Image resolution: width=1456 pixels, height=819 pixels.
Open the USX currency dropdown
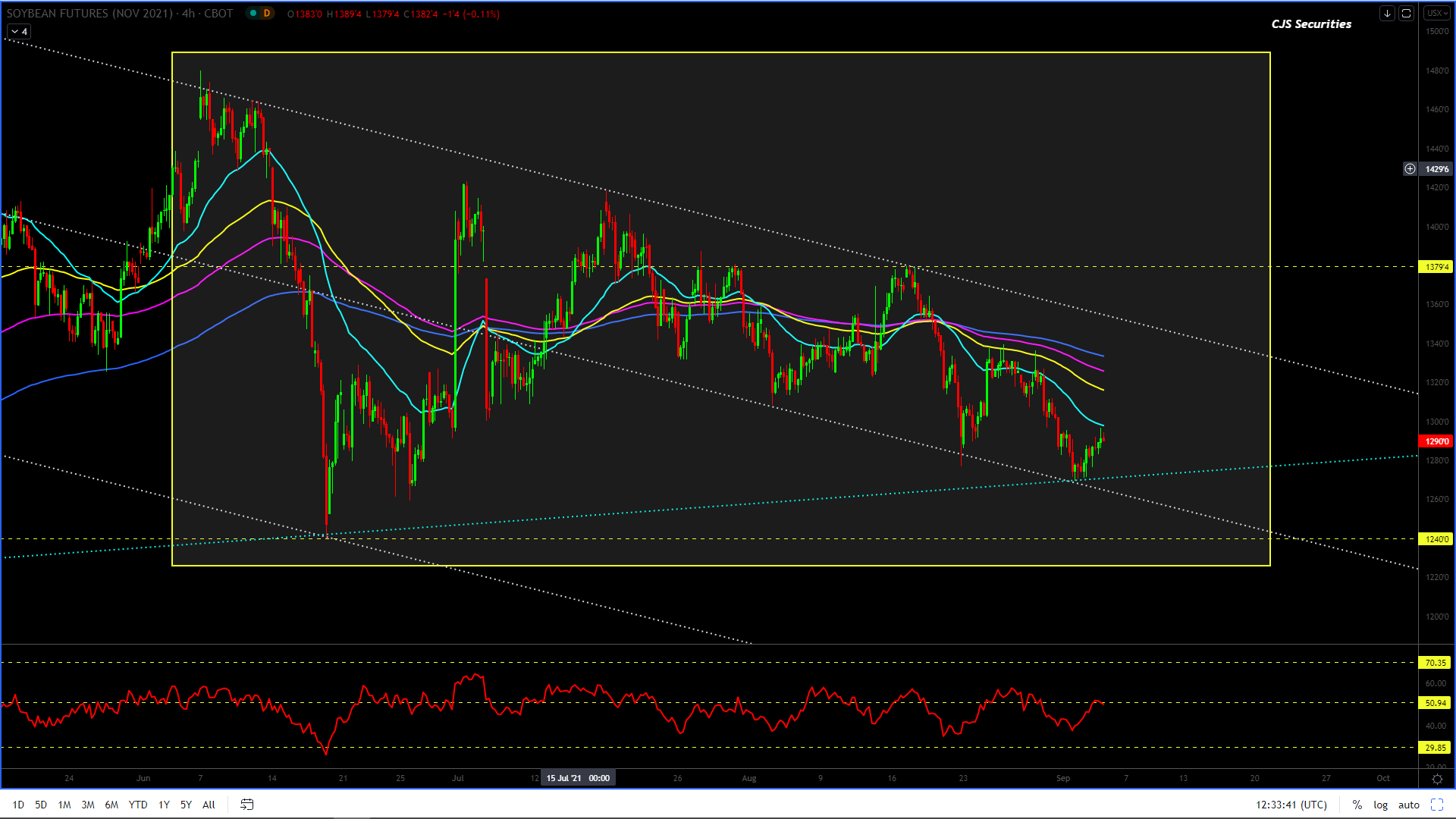[1436, 13]
